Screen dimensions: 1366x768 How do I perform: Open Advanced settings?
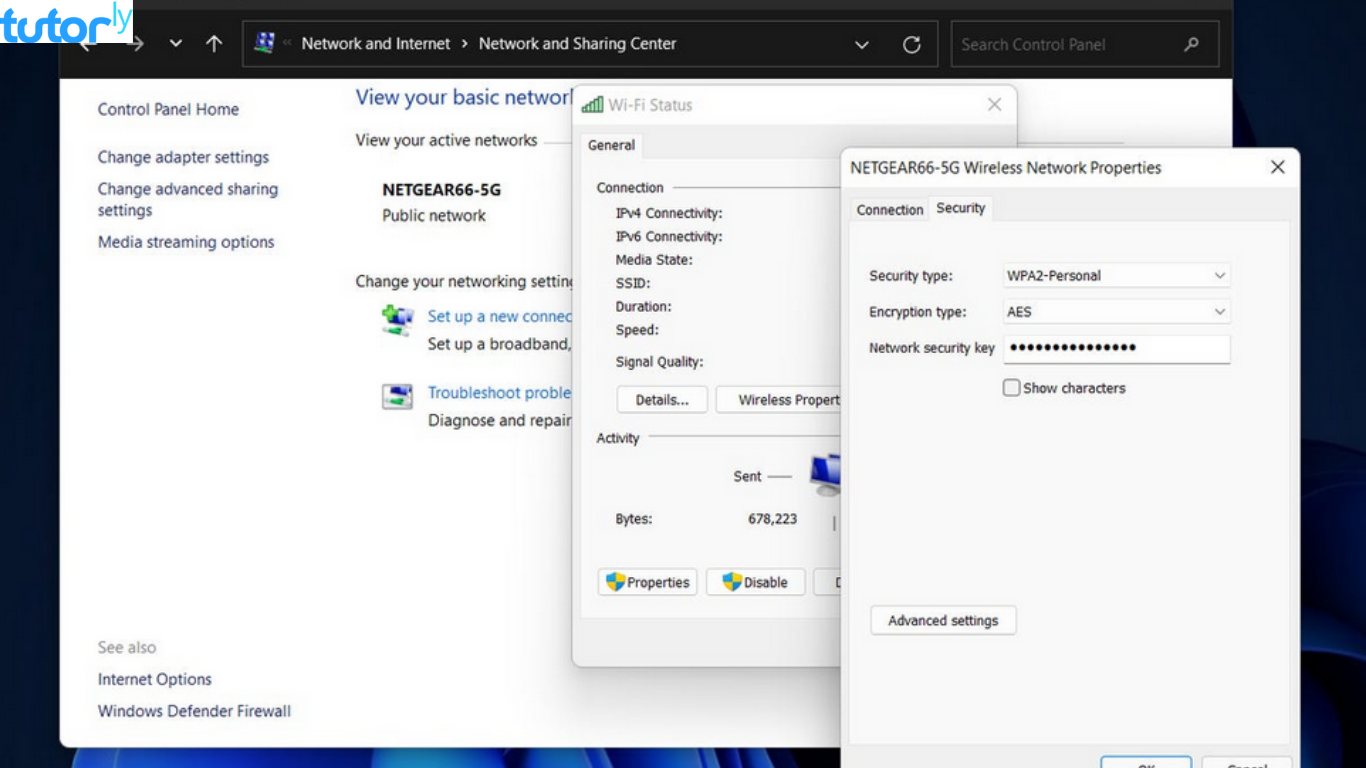(942, 620)
